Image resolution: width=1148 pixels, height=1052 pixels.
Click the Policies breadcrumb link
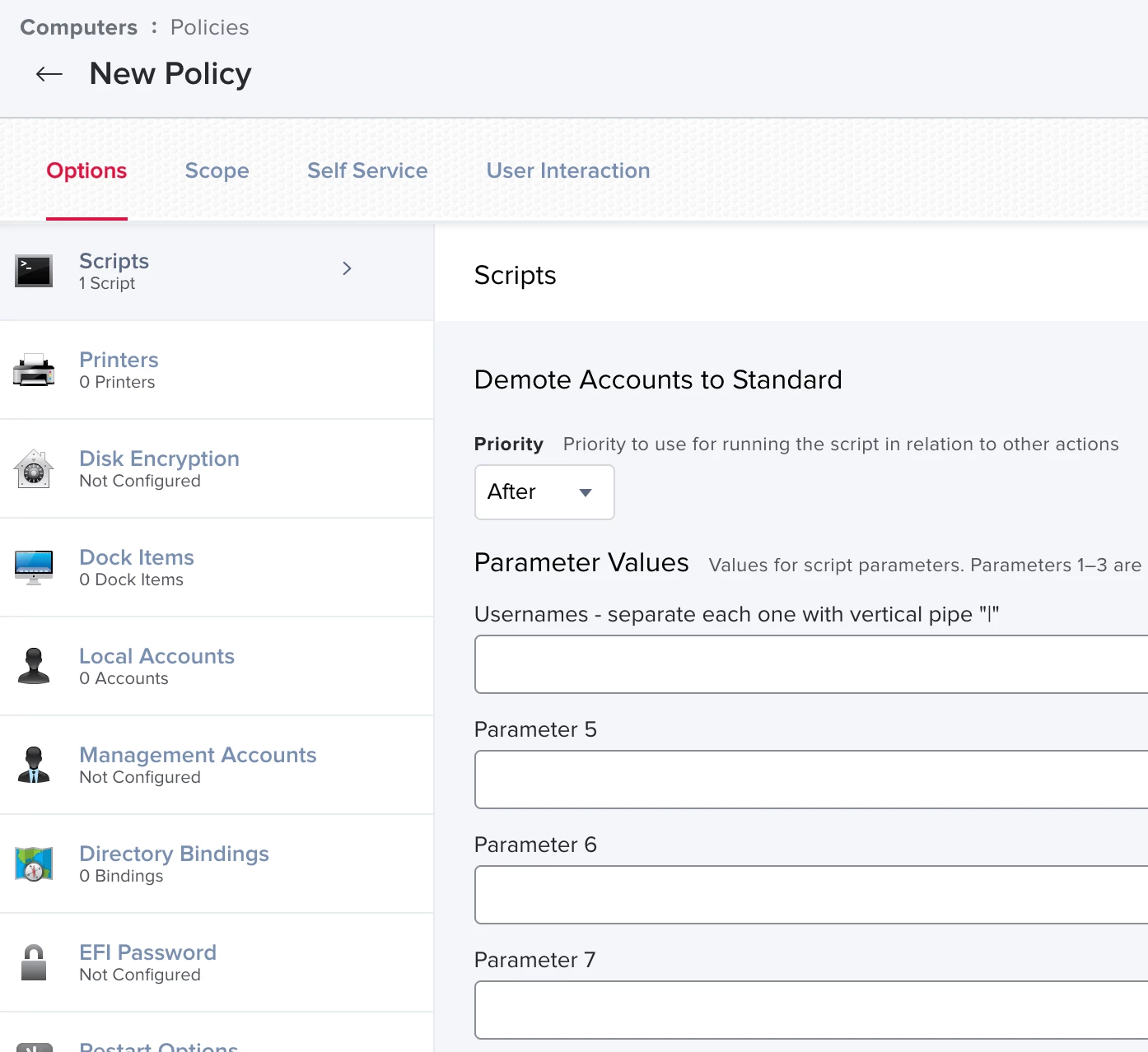[210, 27]
